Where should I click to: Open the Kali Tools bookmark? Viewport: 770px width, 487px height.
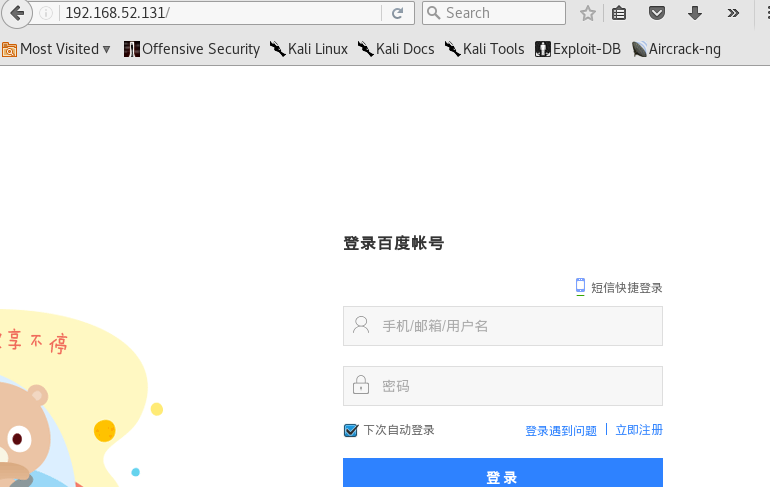pyautogui.click(x=484, y=49)
